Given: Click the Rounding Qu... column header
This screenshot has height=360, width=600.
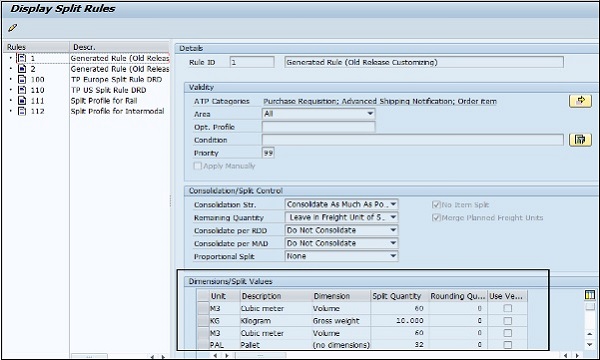Looking at the screenshot, I should pos(458,296).
